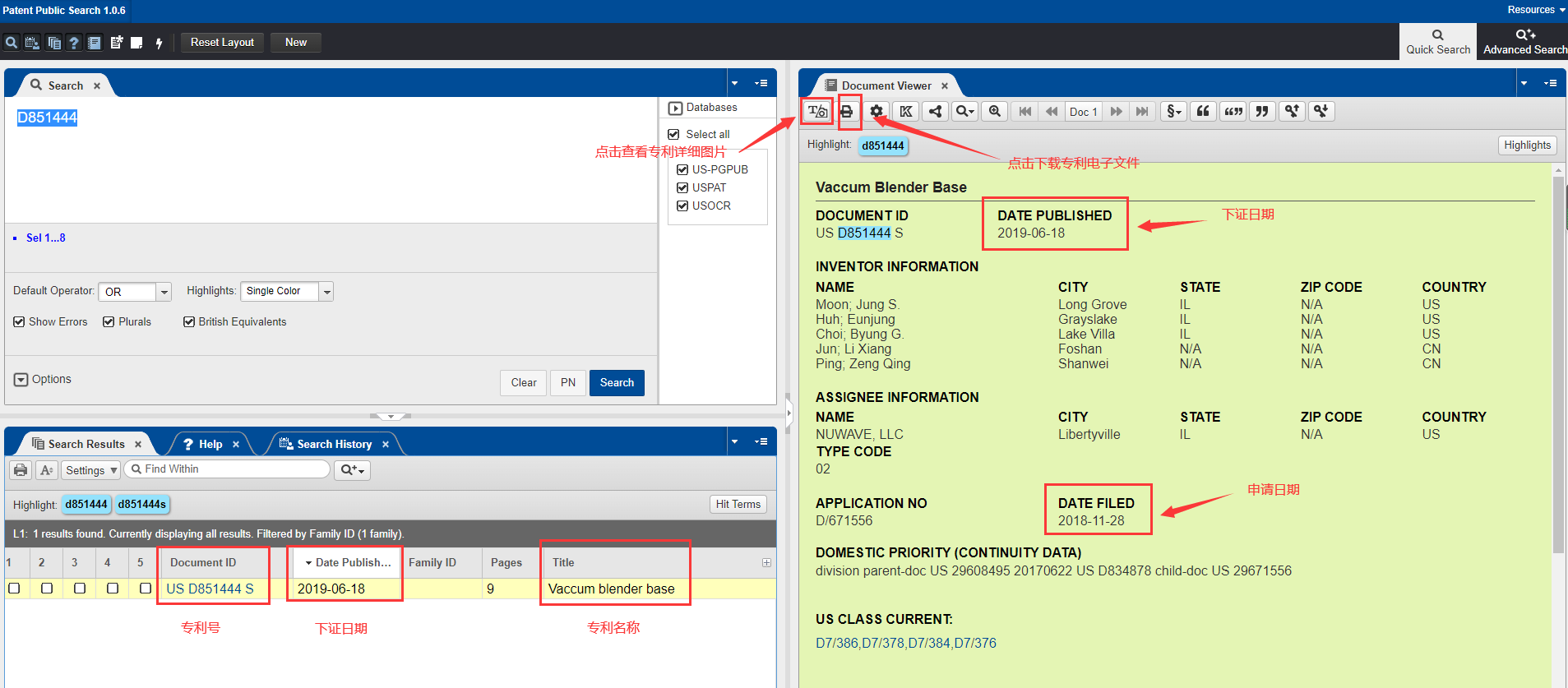This screenshot has height=688, width=1568.
Task: Select the Document Viewer tab
Action: coord(886,85)
